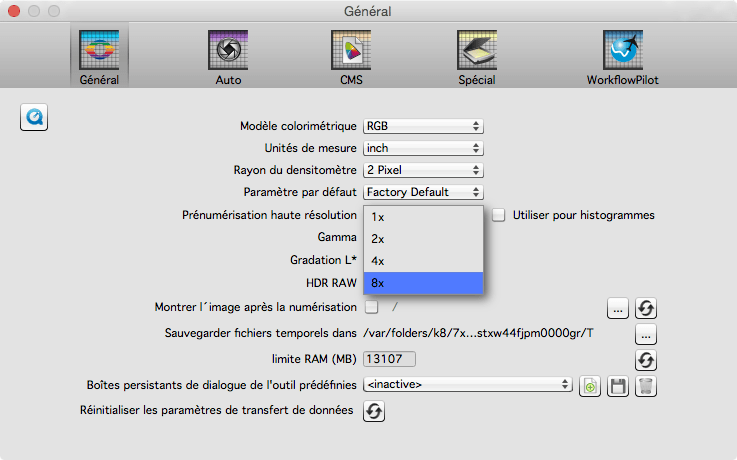This screenshot has width=737, height=460.
Task: Reset data transfer parameters
Action: pyautogui.click(x=373, y=411)
